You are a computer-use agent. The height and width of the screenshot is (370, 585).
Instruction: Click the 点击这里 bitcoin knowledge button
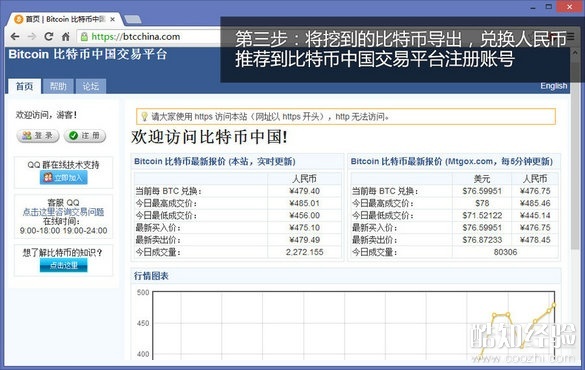coord(63,265)
